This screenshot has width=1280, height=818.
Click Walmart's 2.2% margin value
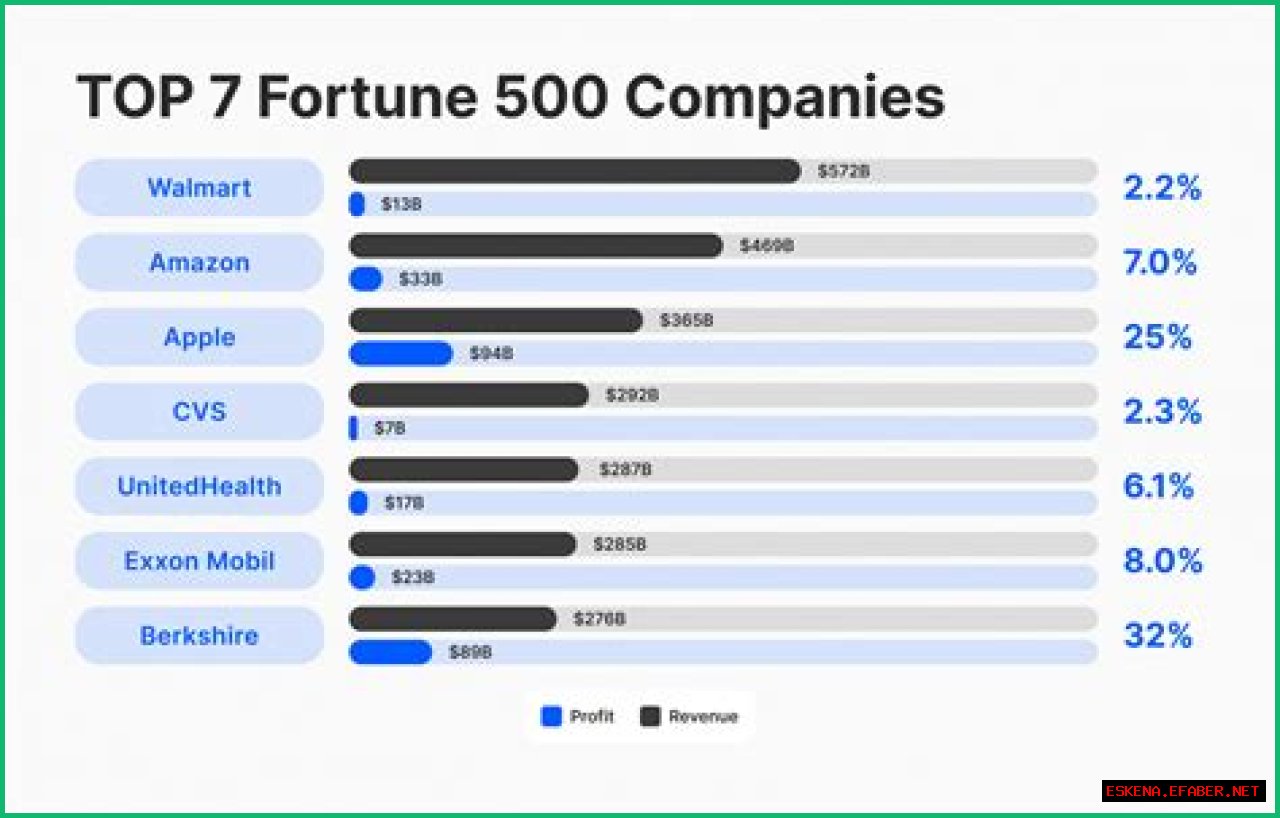point(1162,188)
